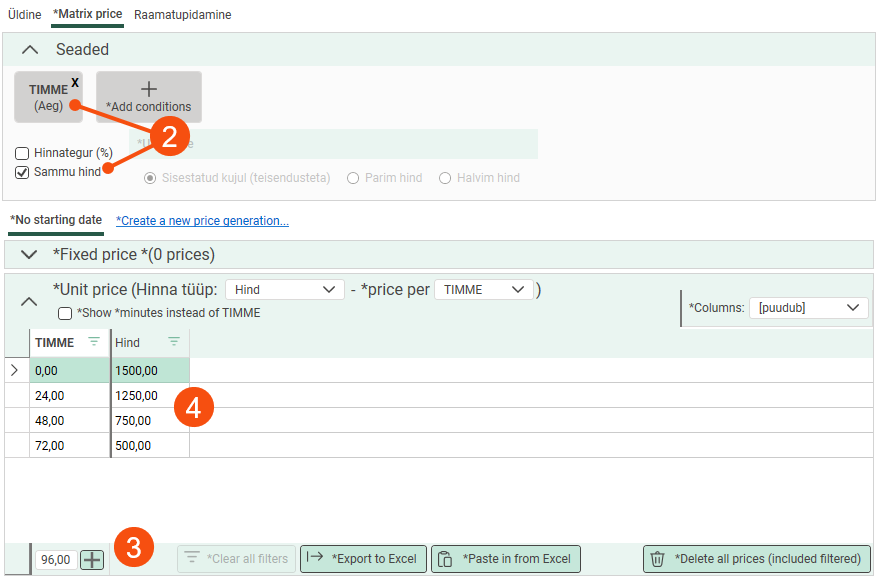The height and width of the screenshot is (578, 876).
Task: Open the Columns [puudub] dropdown
Action: click(808, 308)
